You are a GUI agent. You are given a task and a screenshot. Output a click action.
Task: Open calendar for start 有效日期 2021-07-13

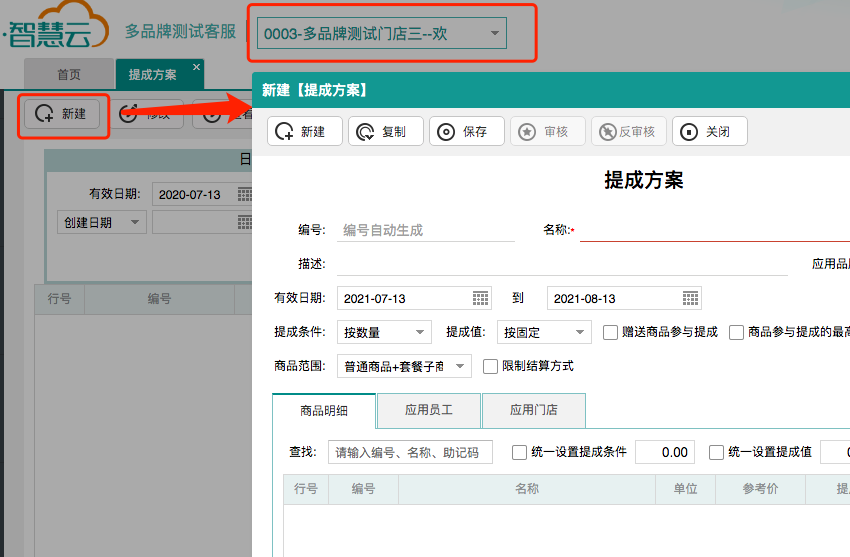tap(481, 298)
